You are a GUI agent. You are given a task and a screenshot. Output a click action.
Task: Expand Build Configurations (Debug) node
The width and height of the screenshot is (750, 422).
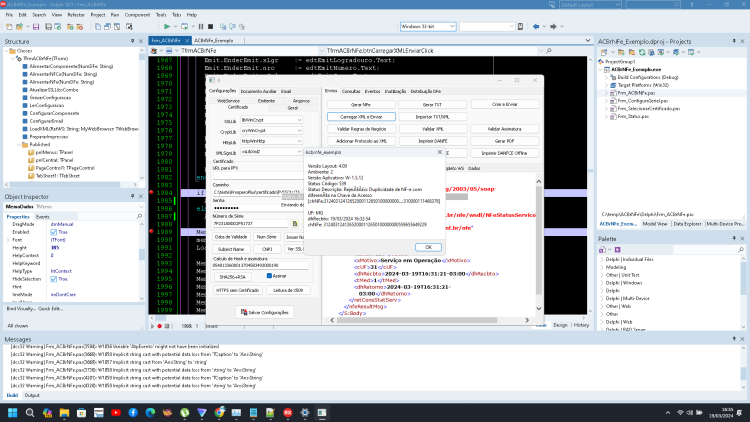(x=607, y=78)
